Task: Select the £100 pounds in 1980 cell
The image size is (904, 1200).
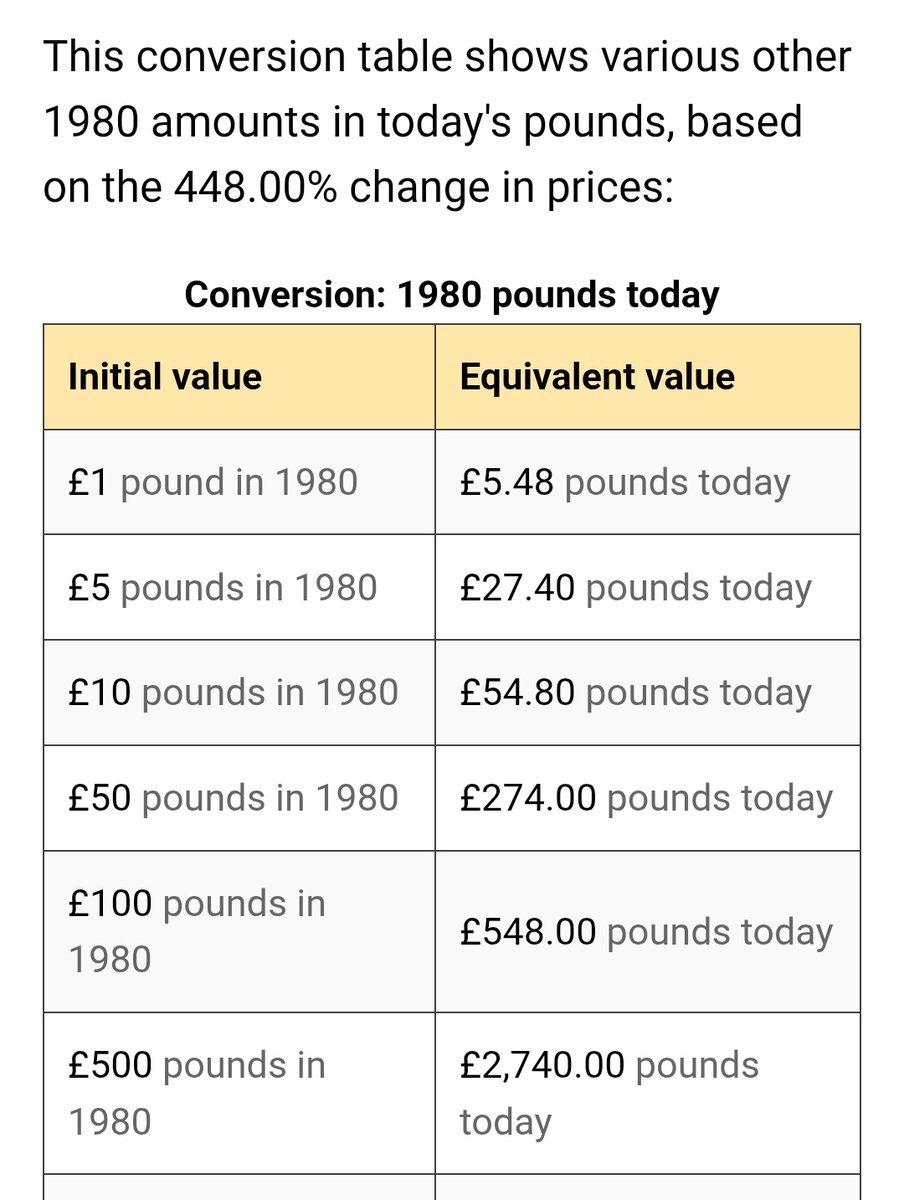Action: (x=239, y=931)
